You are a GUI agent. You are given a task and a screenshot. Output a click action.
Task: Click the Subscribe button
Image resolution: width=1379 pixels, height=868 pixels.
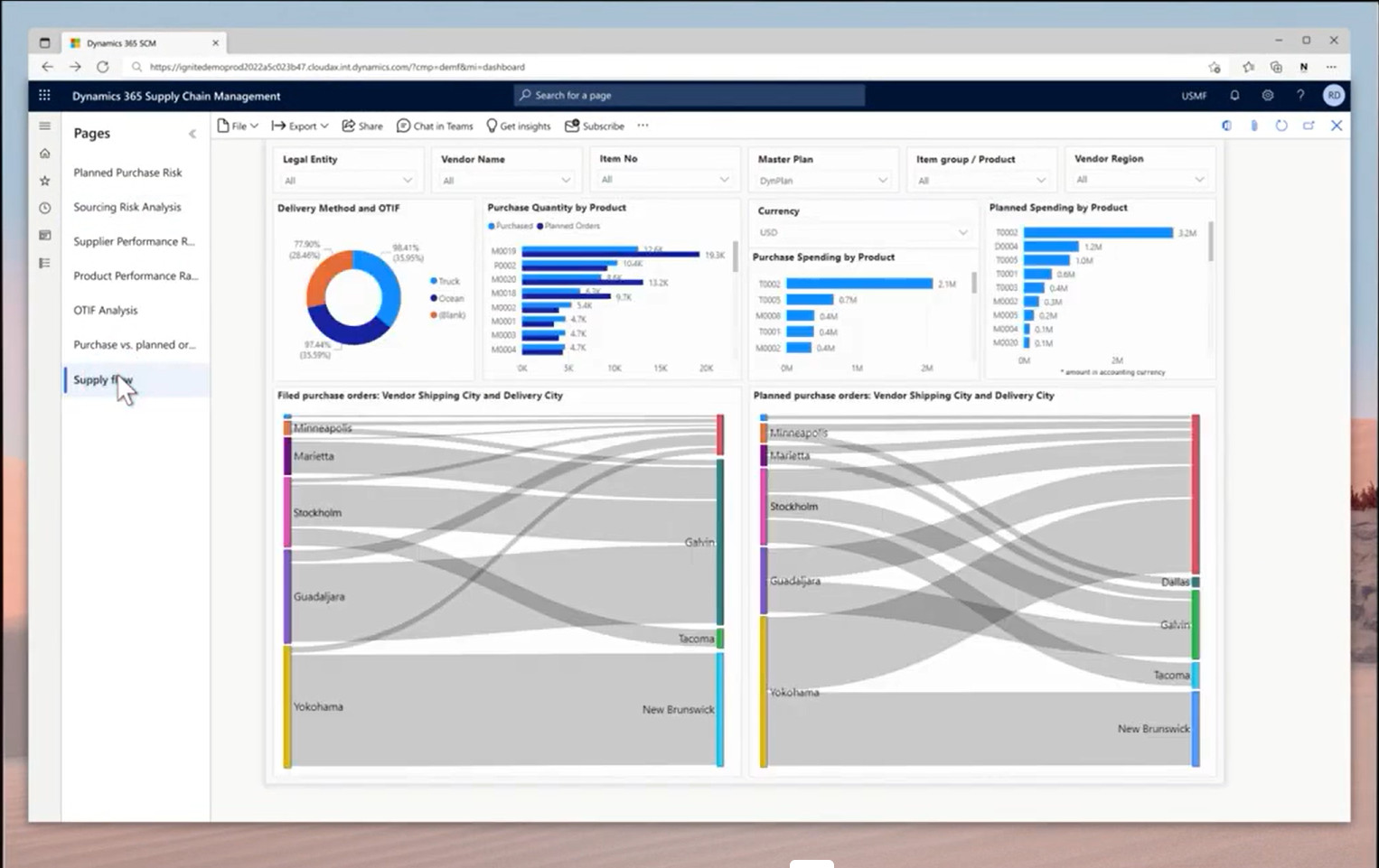click(x=594, y=126)
